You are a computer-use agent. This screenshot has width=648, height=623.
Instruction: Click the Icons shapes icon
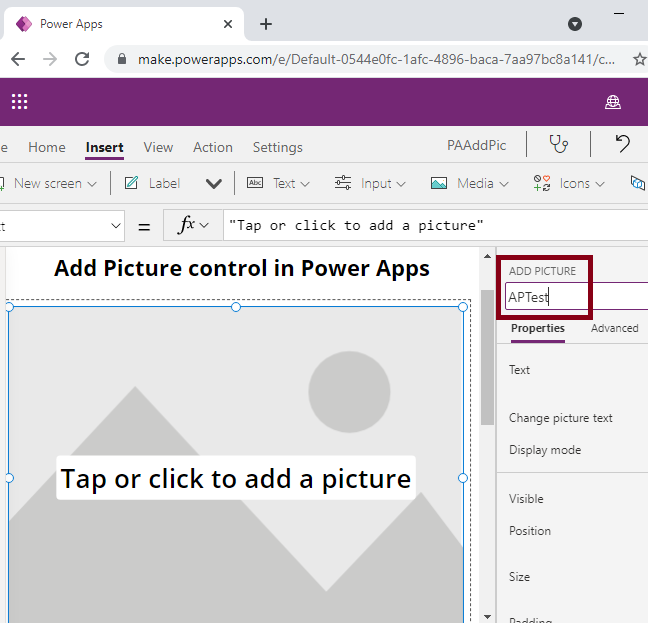coord(542,183)
